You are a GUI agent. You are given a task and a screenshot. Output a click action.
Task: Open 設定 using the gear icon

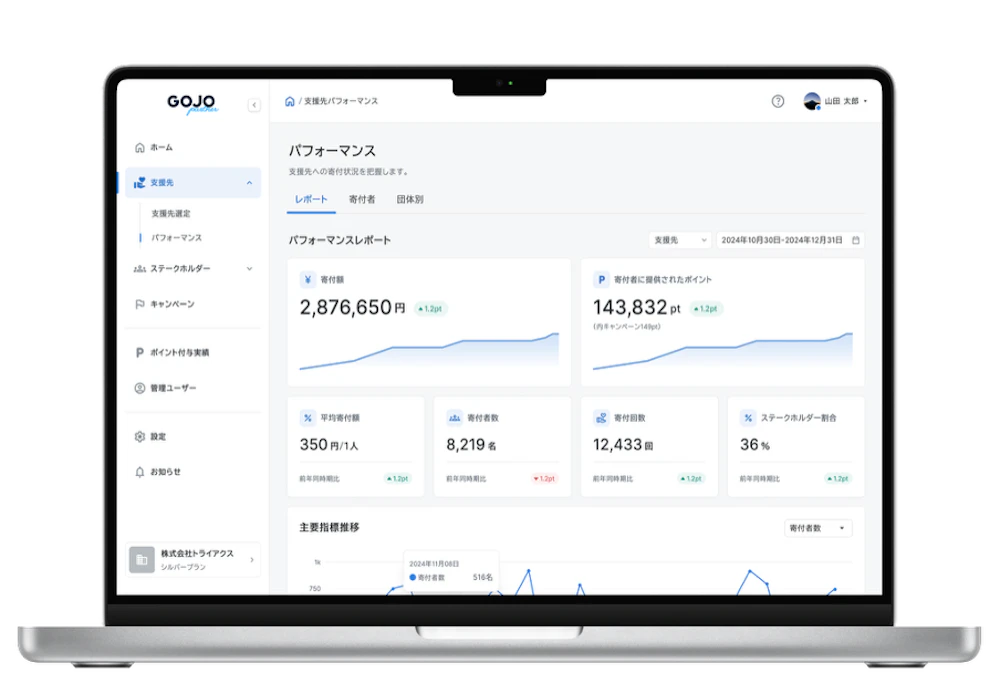pyautogui.click(x=140, y=436)
